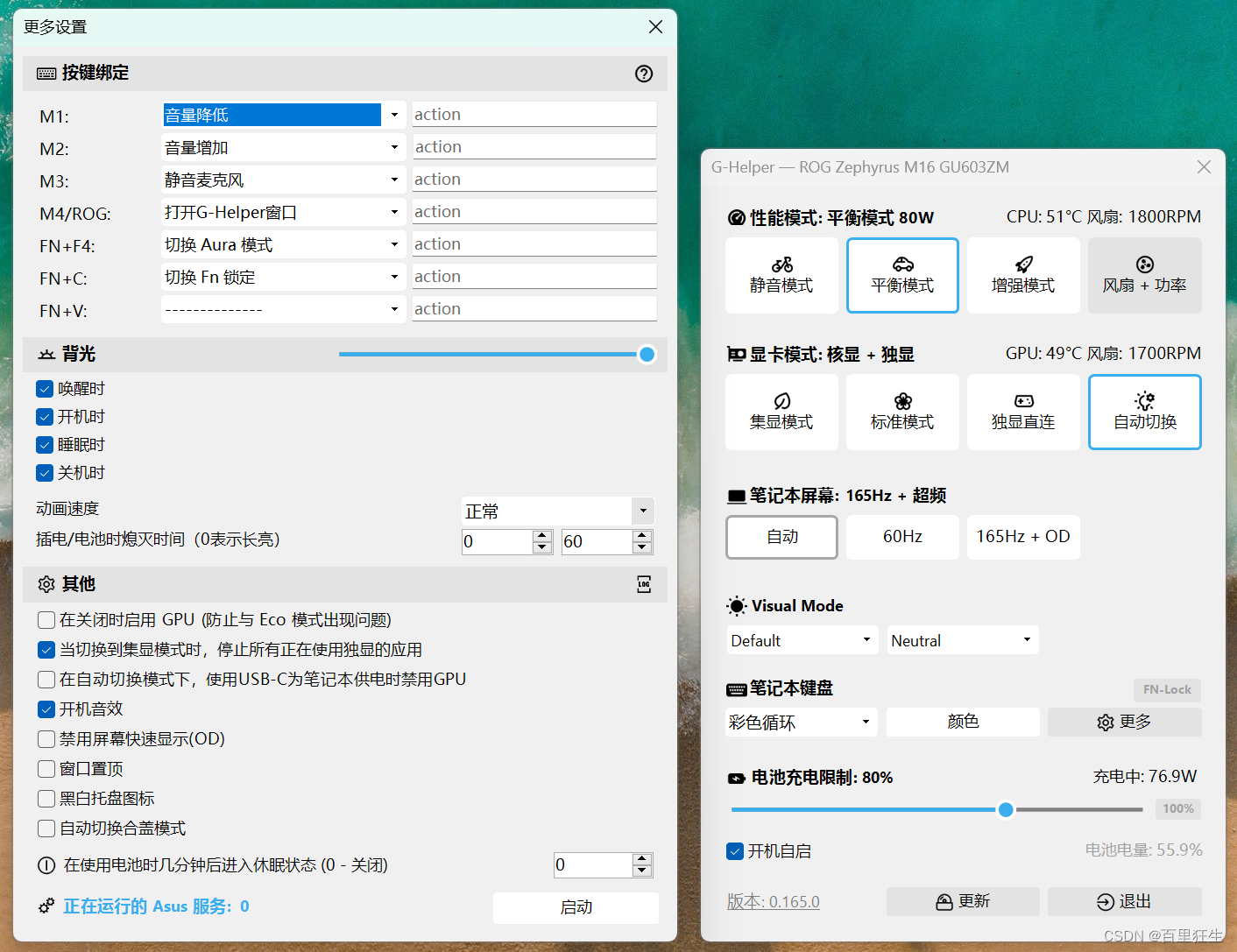
Task: Click the keyboard icon beside 笔记本键盘
Action: 737,689
